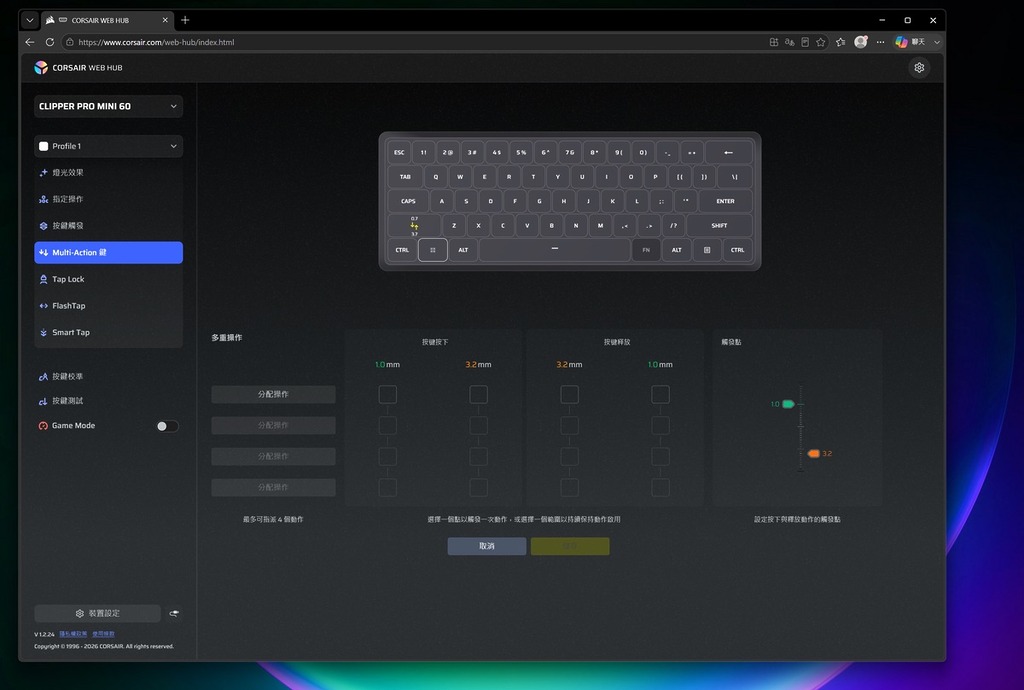Image resolution: width=1024 pixels, height=690 pixels.
Task: View site information lock icon
Action: click(x=70, y=42)
